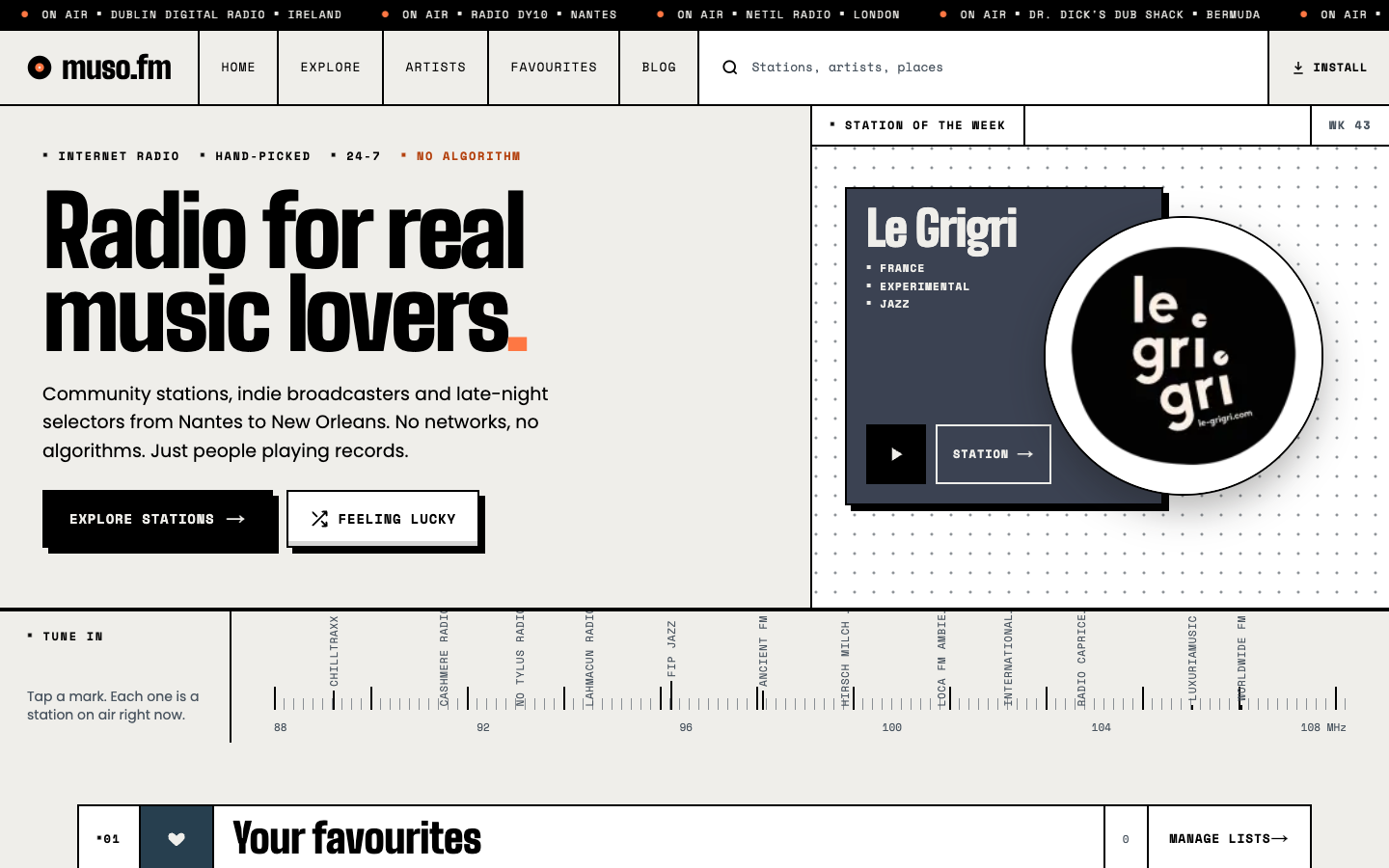Tune to the International mark on dial
This screenshot has height=868, width=1389.
pyautogui.click(x=1008, y=660)
